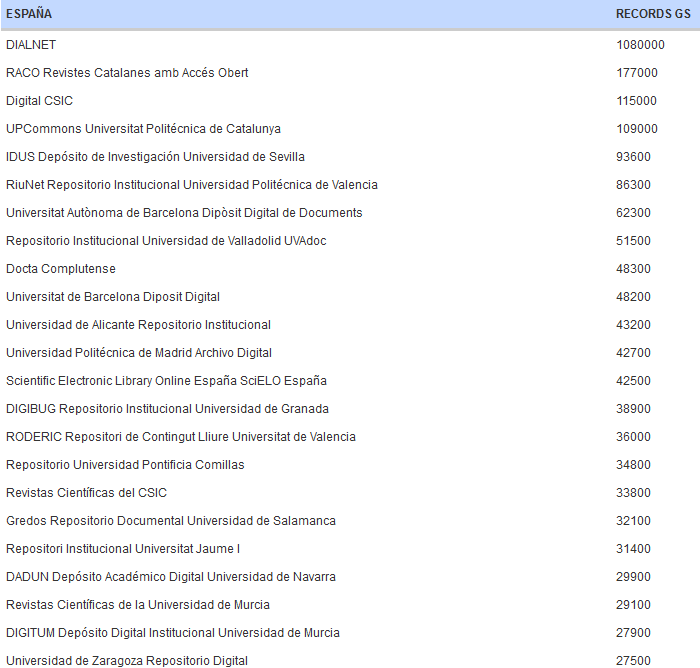Click the ESPAÑA column header
This screenshot has height=668, width=700.
click(x=29, y=14)
